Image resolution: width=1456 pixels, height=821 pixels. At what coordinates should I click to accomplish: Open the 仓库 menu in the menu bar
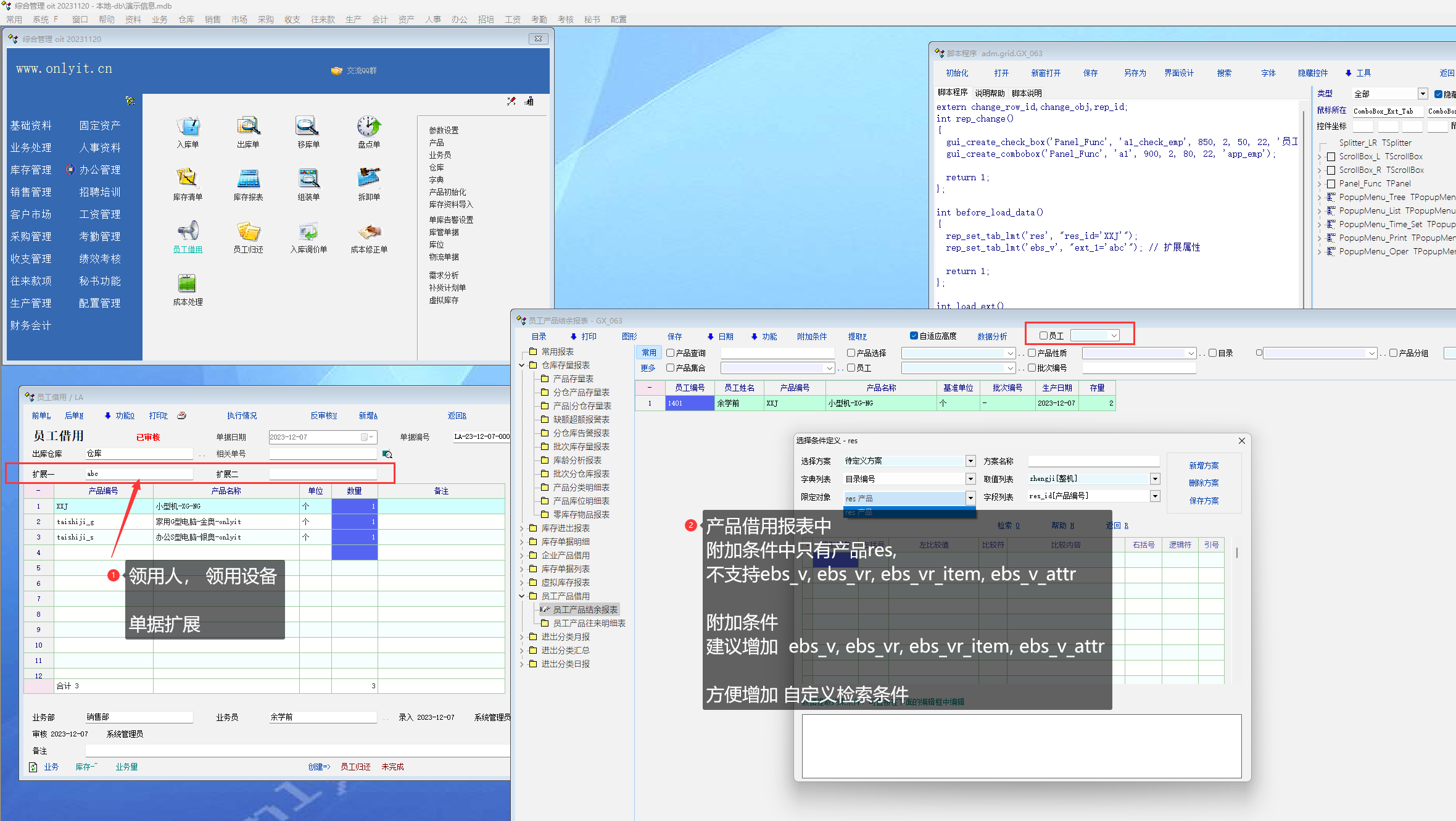coord(186,19)
